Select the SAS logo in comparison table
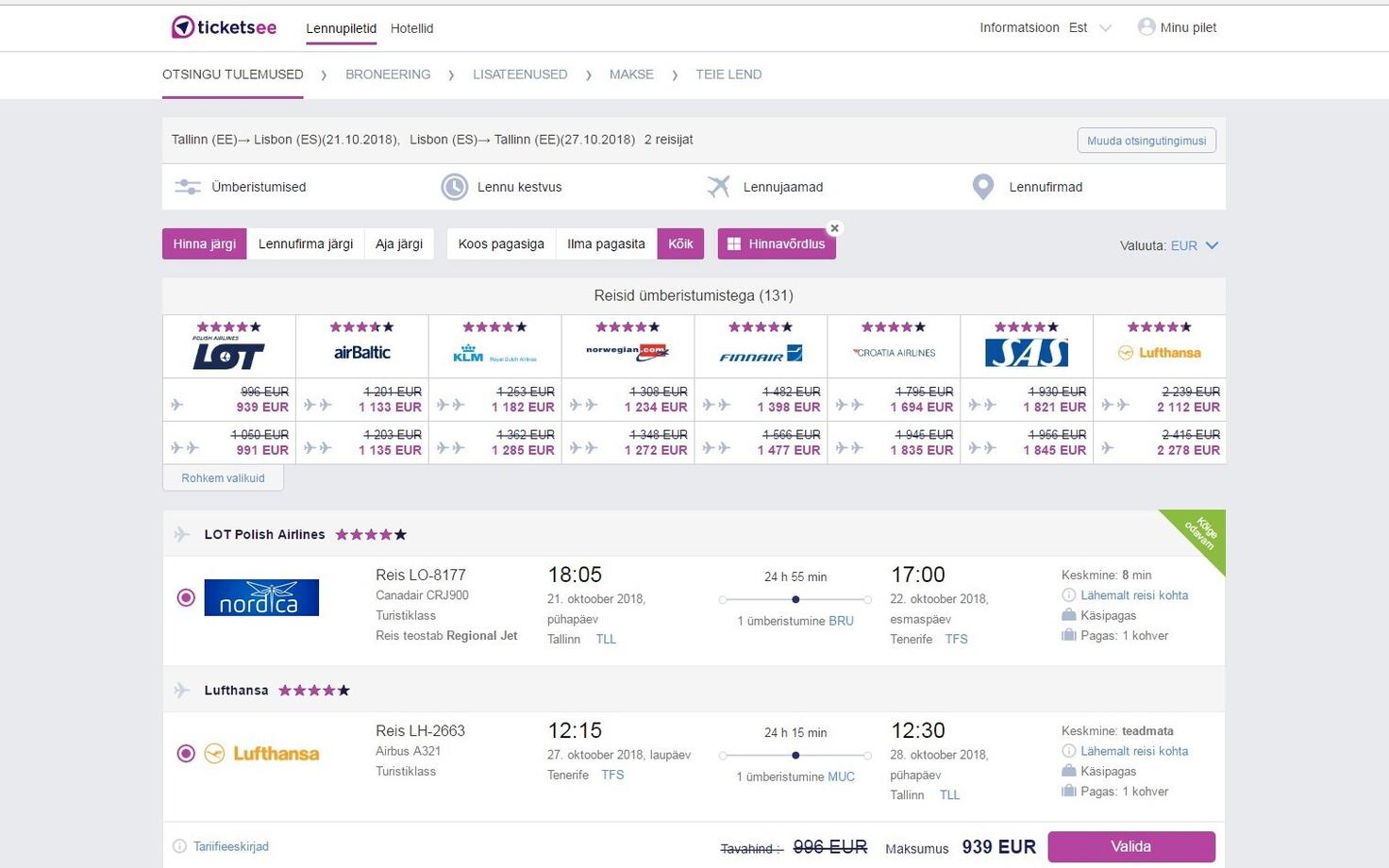Image resolution: width=1389 pixels, height=868 pixels. click(x=1027, y=352)
